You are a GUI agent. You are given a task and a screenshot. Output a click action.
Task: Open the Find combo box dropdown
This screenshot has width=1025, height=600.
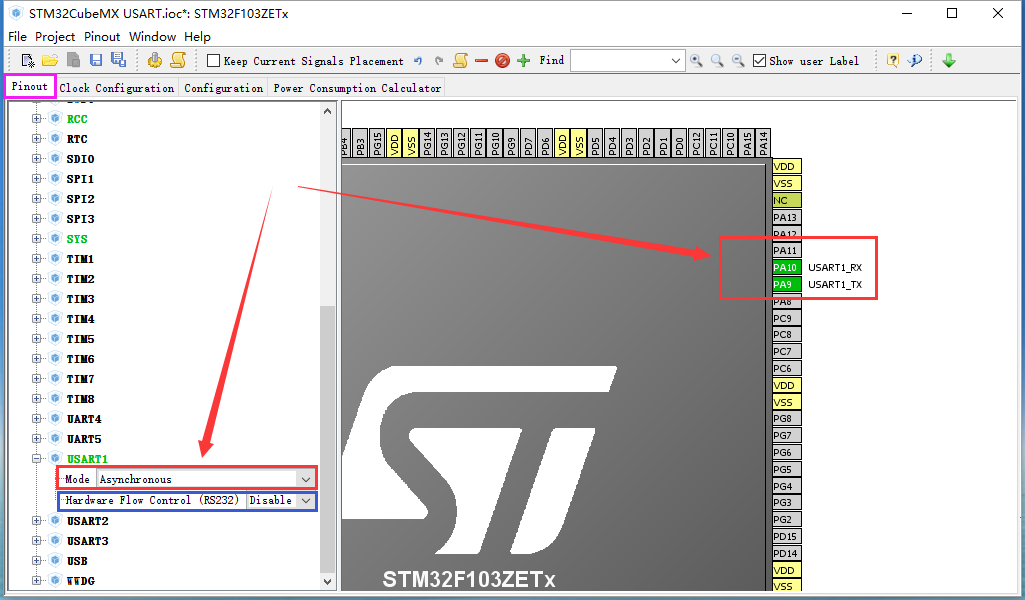pyautogui.click(x=676, y=61)
